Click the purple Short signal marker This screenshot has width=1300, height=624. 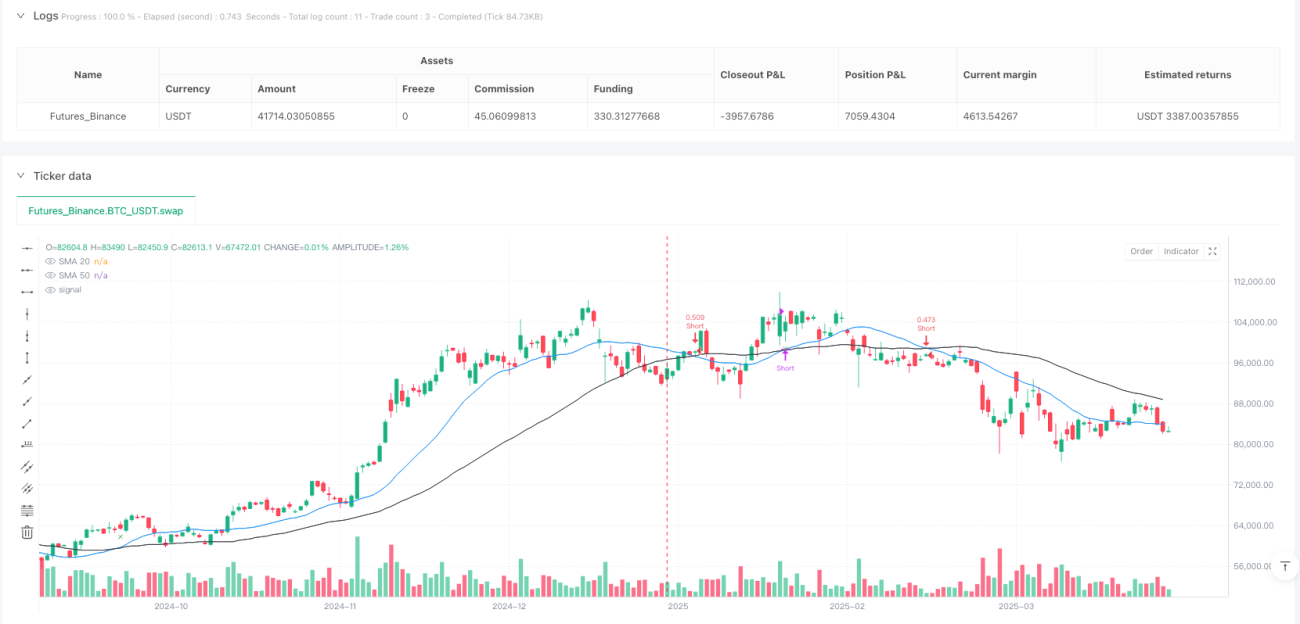pyautogui.click(x=785, y=359)
